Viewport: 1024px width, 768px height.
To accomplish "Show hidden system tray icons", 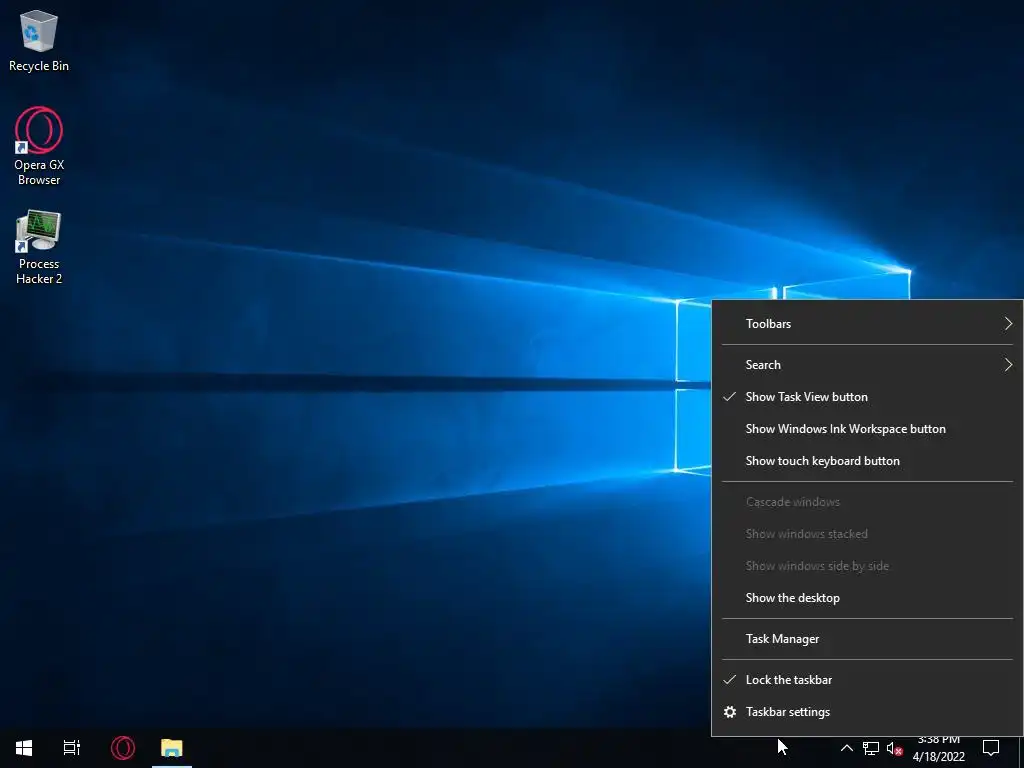I will point(846,748).
